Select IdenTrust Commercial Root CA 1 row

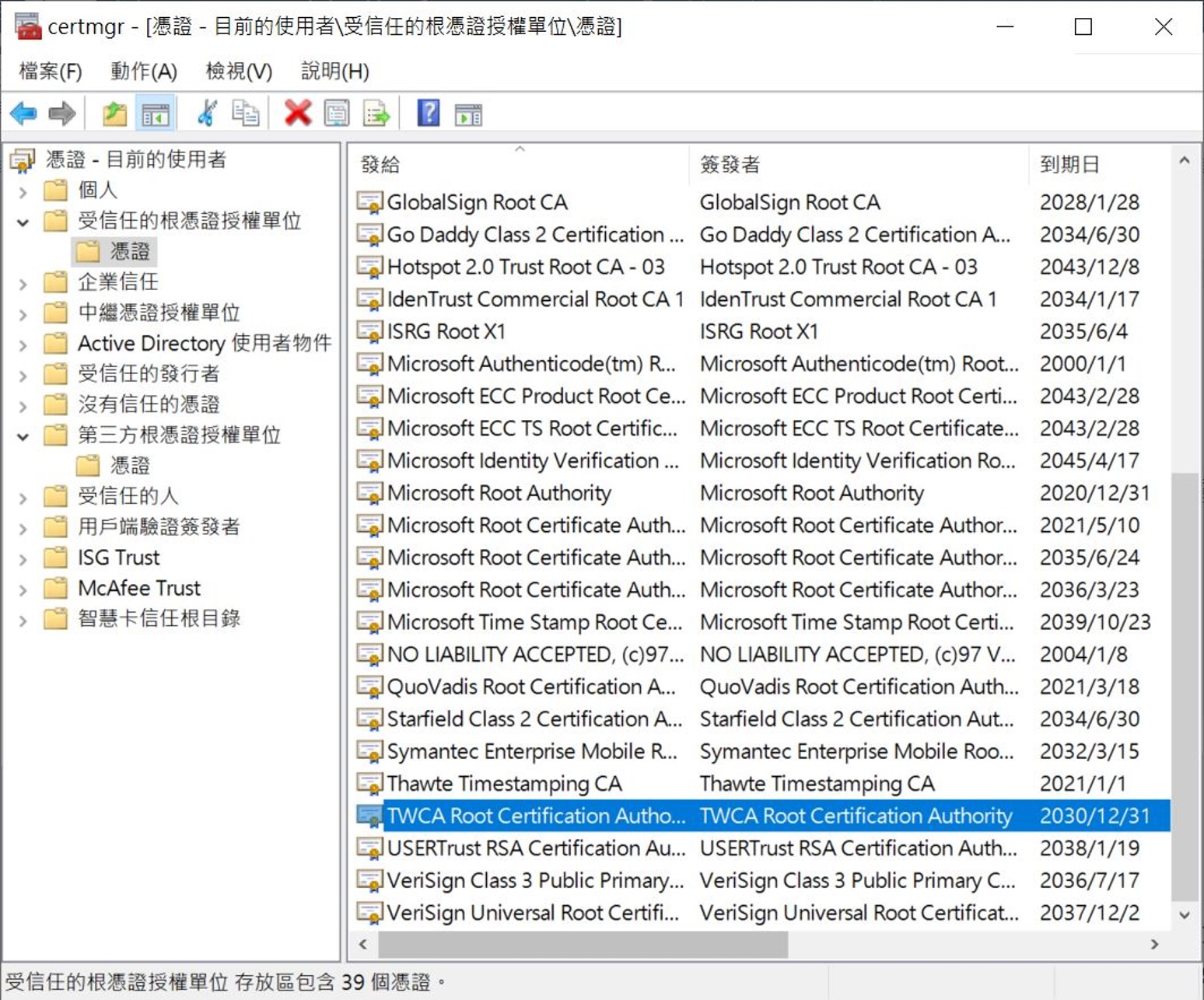tap(762, 299)
